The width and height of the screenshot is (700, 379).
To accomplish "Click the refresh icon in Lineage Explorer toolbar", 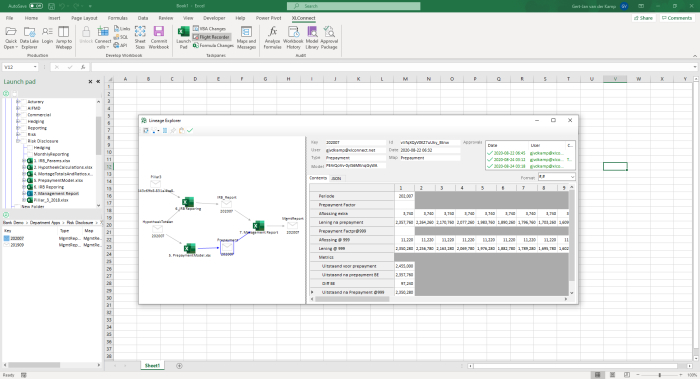I will 146,130.
